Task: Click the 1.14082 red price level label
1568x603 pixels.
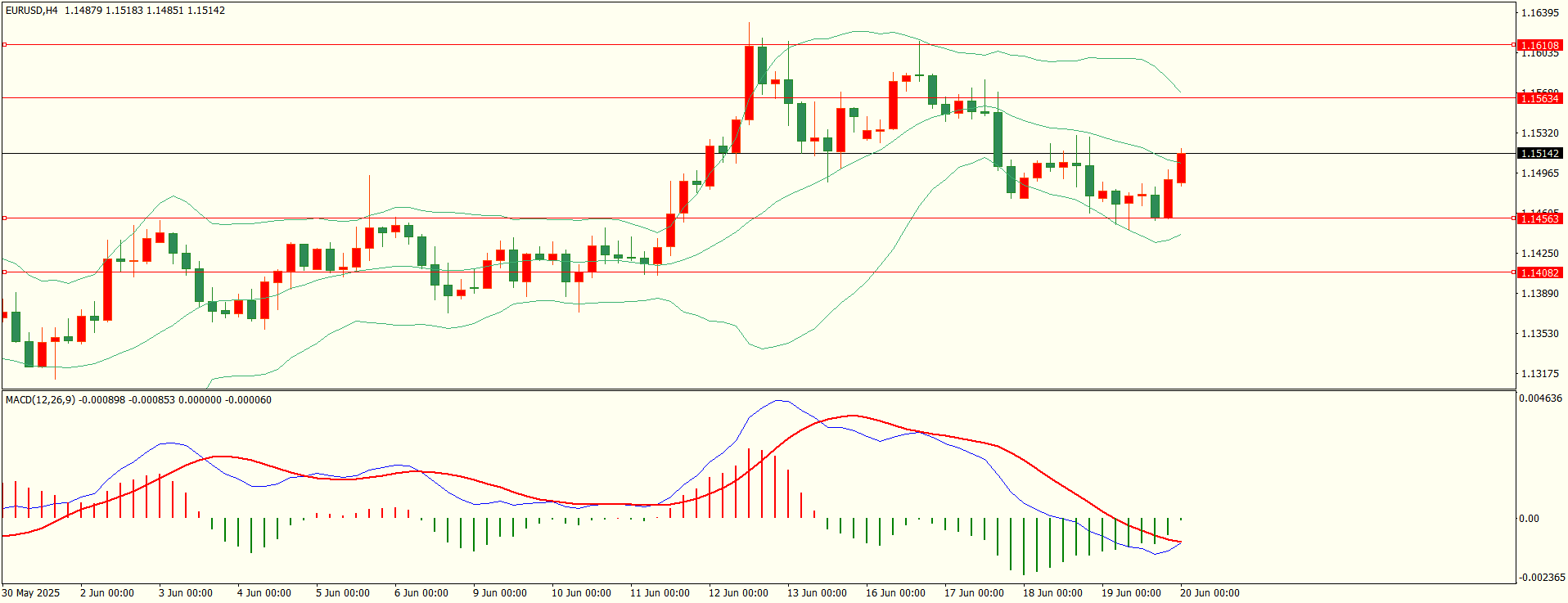Action: tap(1539, 273)
